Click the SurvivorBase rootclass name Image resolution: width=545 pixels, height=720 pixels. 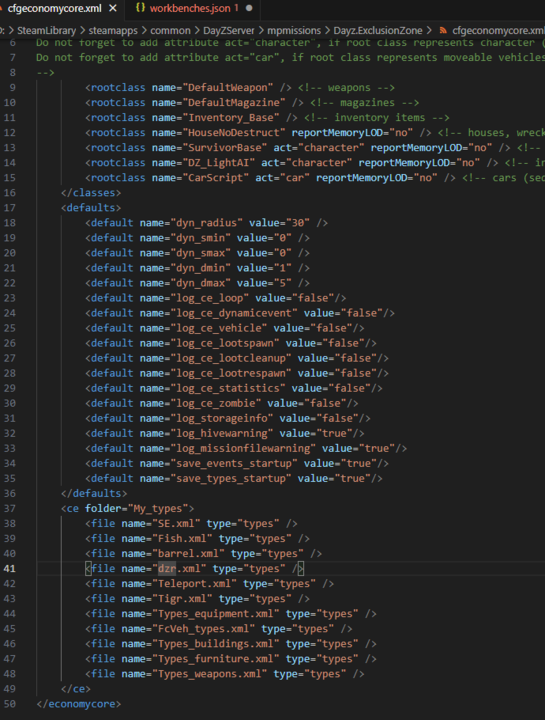(225, 148)
